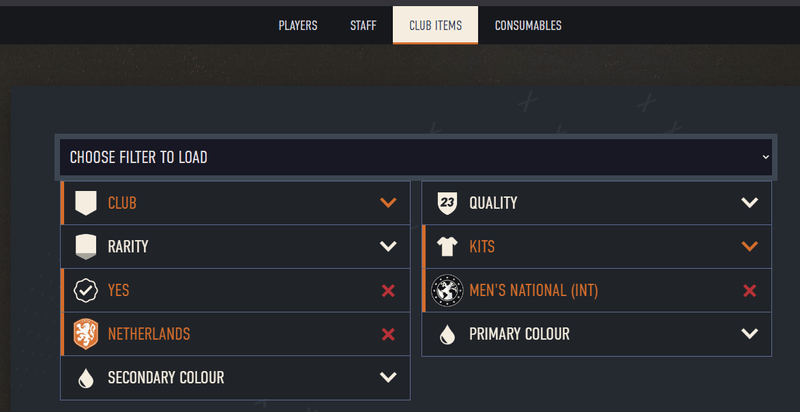
Task: Click the Club shield icon
Action: (86, 203)
